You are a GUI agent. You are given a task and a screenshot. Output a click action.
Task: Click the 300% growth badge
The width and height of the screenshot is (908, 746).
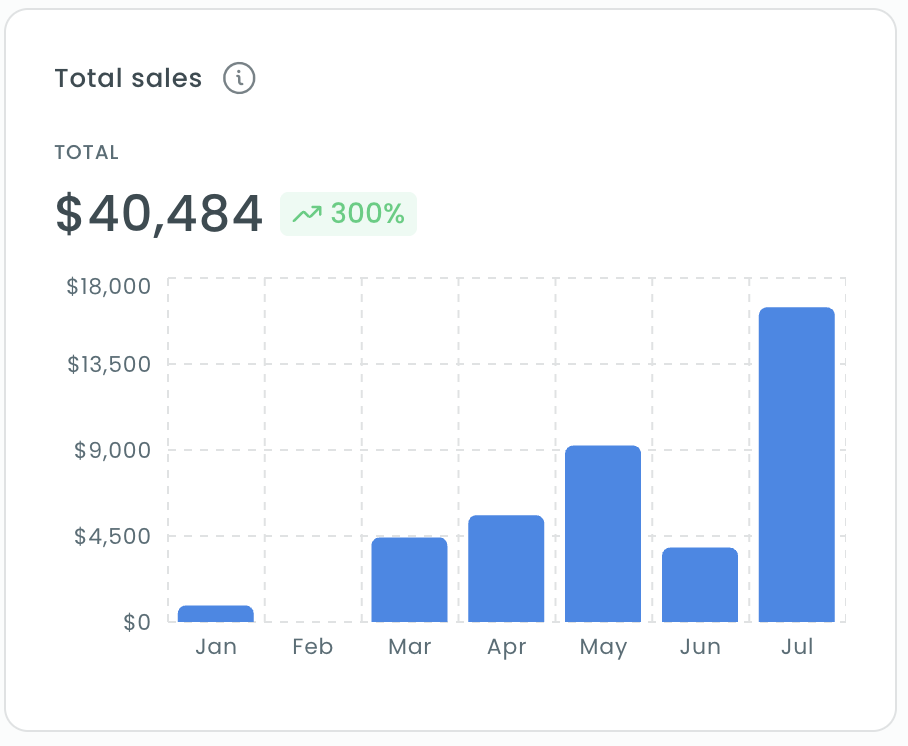(x=349, y=214)
